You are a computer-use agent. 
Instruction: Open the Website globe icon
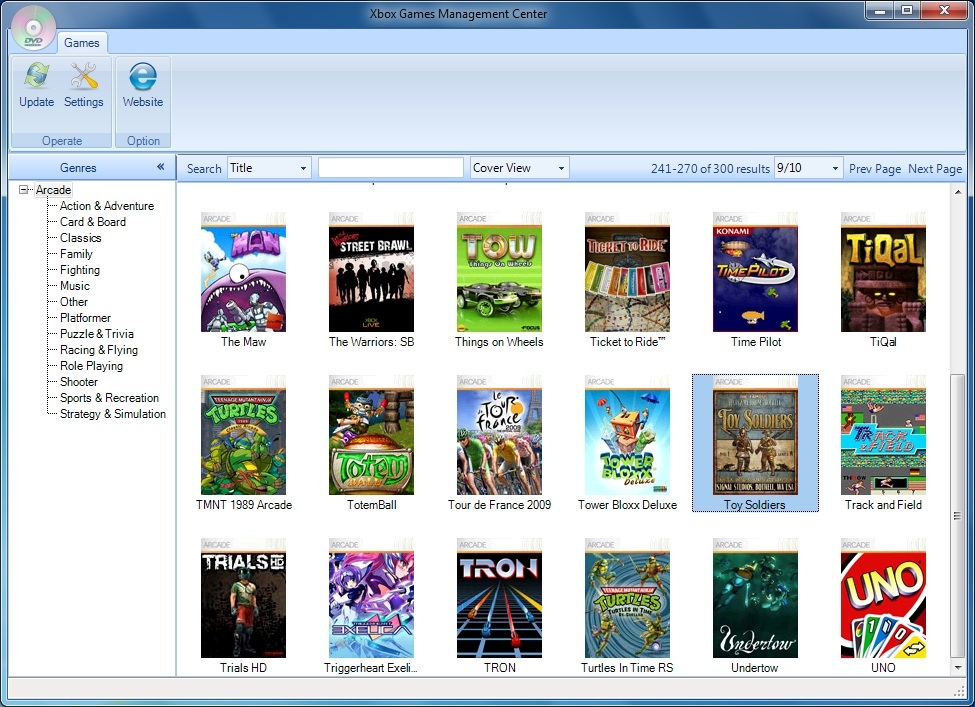coord(142,86)
